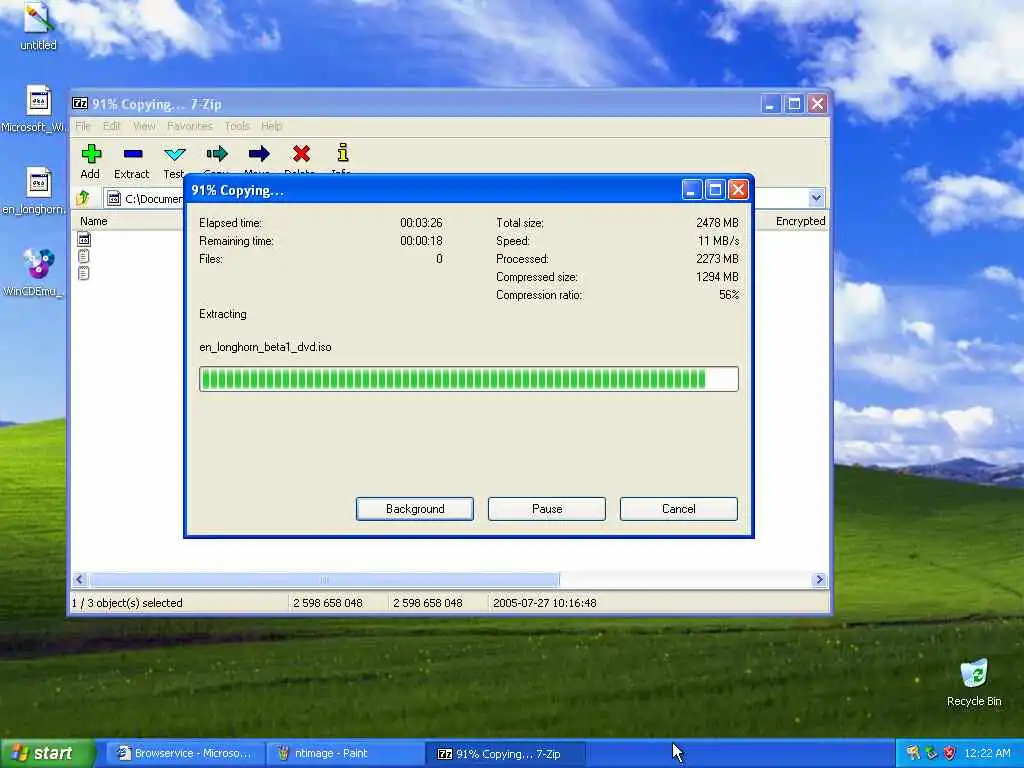Click the Processed value 2273 MB
This screenshot has width=1024, height=768.
point(717,259)
